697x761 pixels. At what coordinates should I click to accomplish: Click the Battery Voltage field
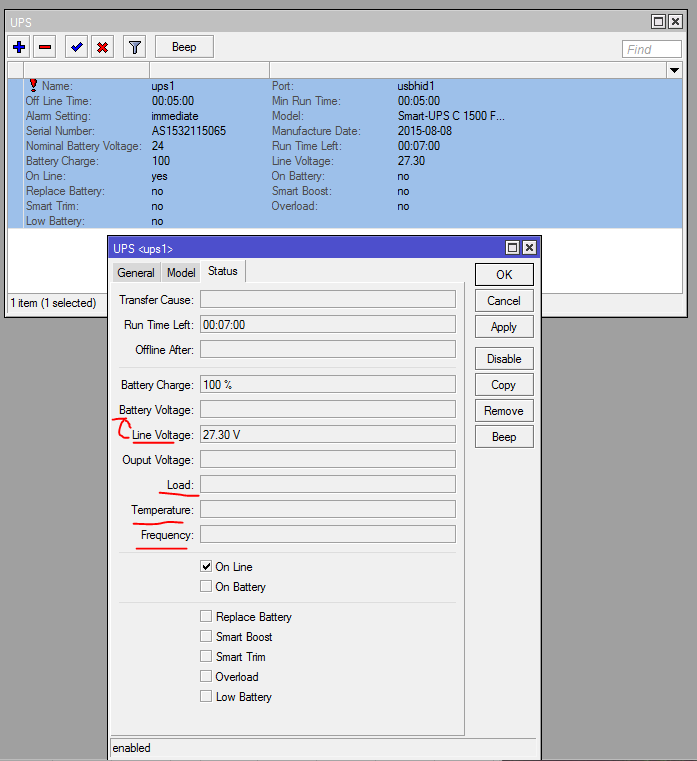tap(328, 410)
